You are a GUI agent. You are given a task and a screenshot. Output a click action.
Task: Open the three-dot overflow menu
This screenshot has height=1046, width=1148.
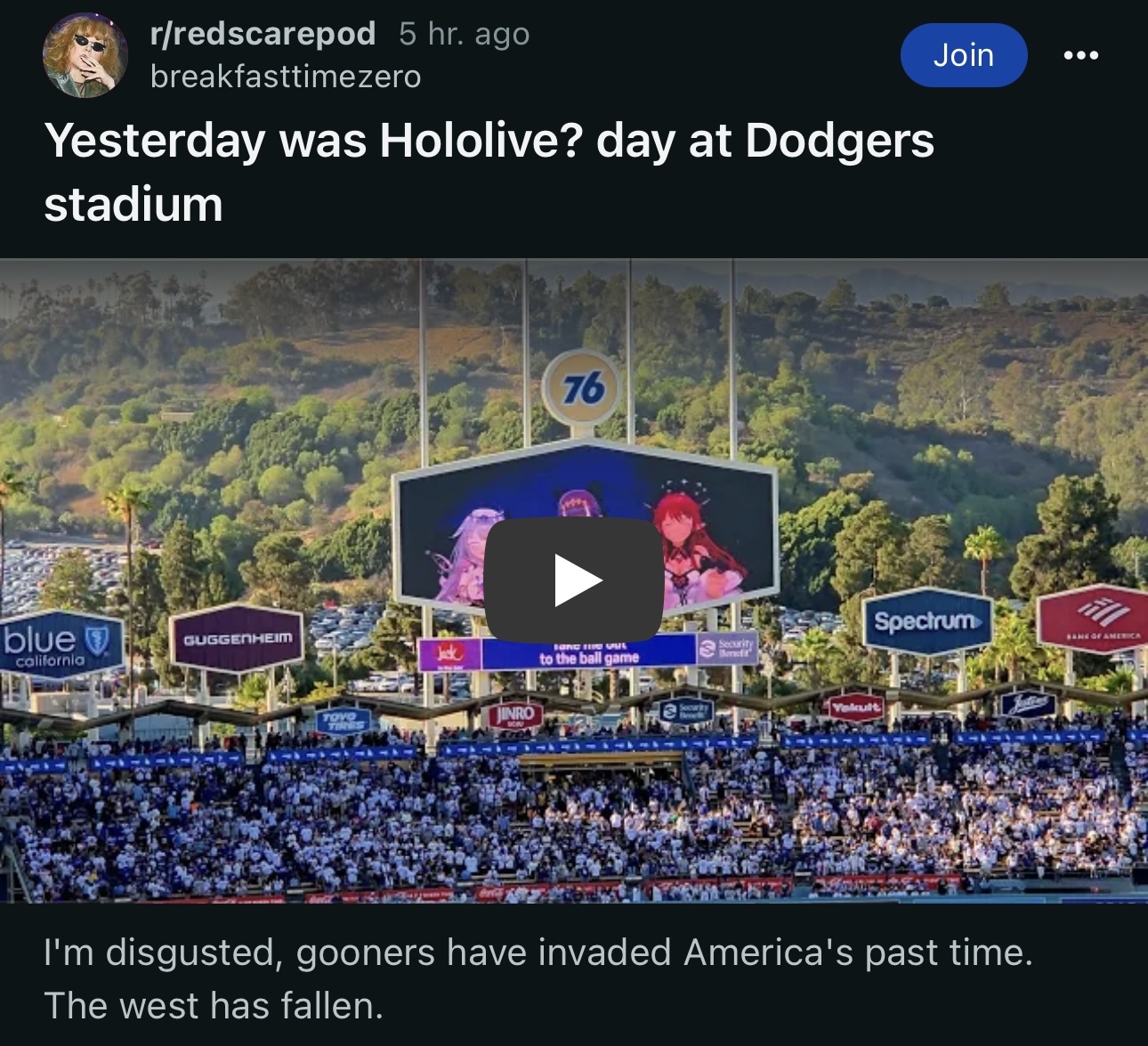point(1080,55)
